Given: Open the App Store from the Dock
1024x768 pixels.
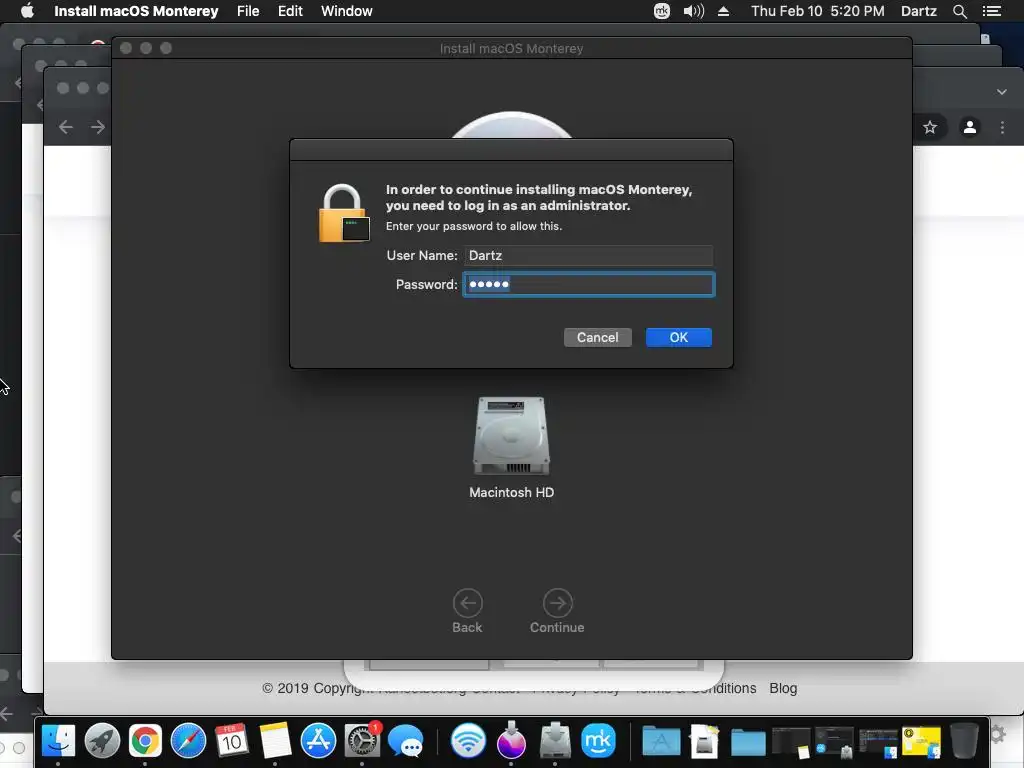Looking at the screenshot, I should [x=318, y=741].
